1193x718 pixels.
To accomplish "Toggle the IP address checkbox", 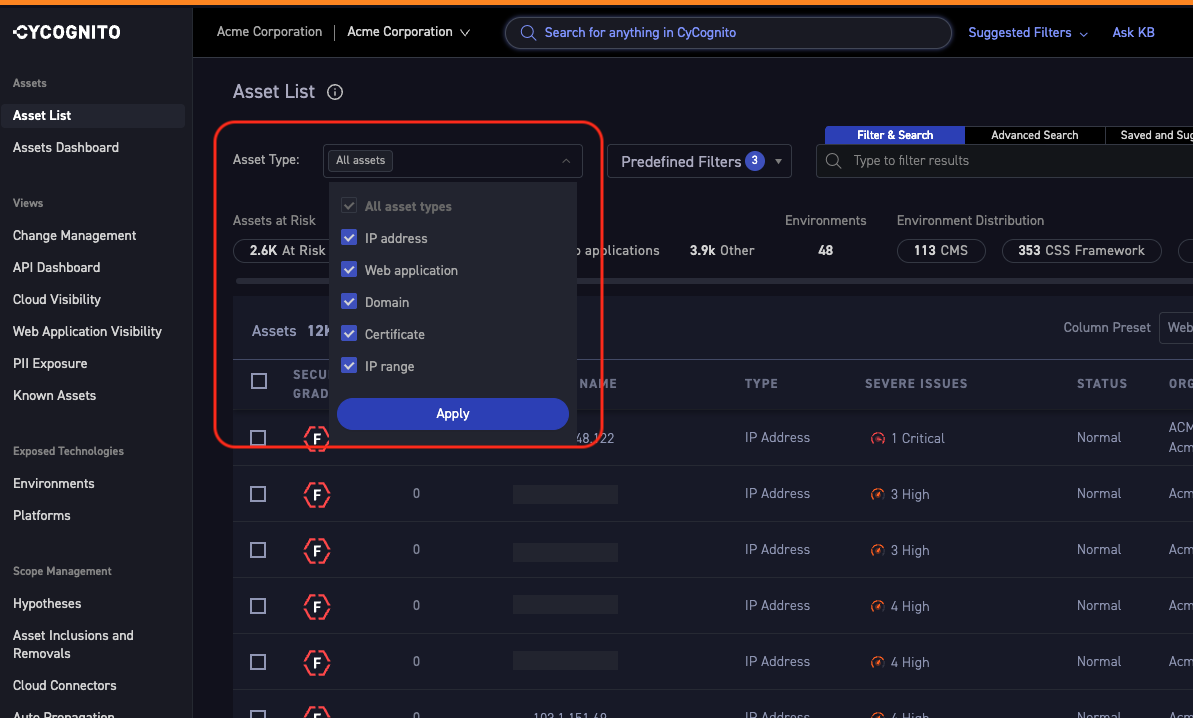I will pyautogui.click(x=349, y=237).
